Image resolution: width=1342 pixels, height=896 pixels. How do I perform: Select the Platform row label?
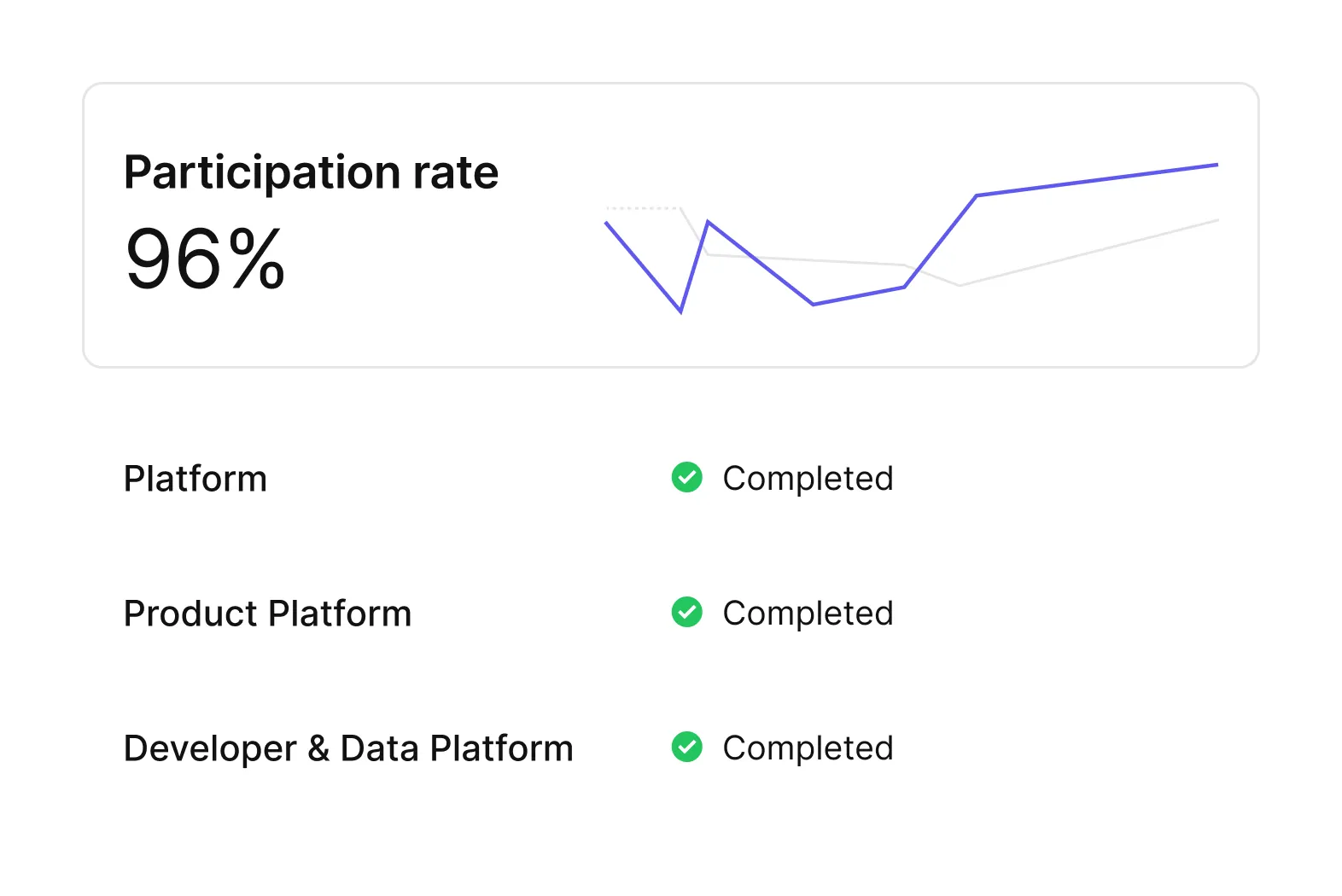195,479
